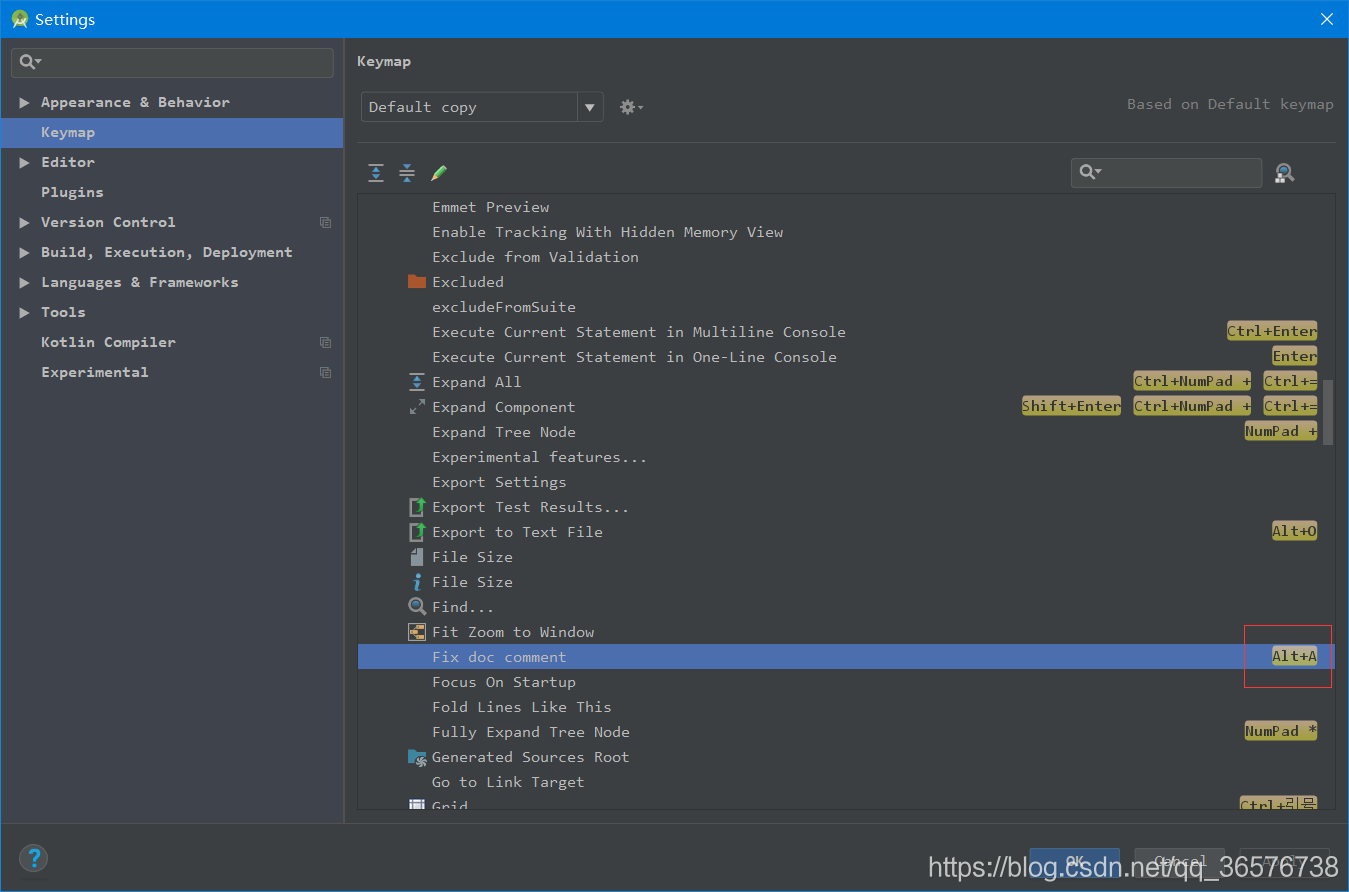This screenshot has width=1349, height=892.
Task: Click the Ctrl+Enter shortcut badge
Action: point(1272,331)
